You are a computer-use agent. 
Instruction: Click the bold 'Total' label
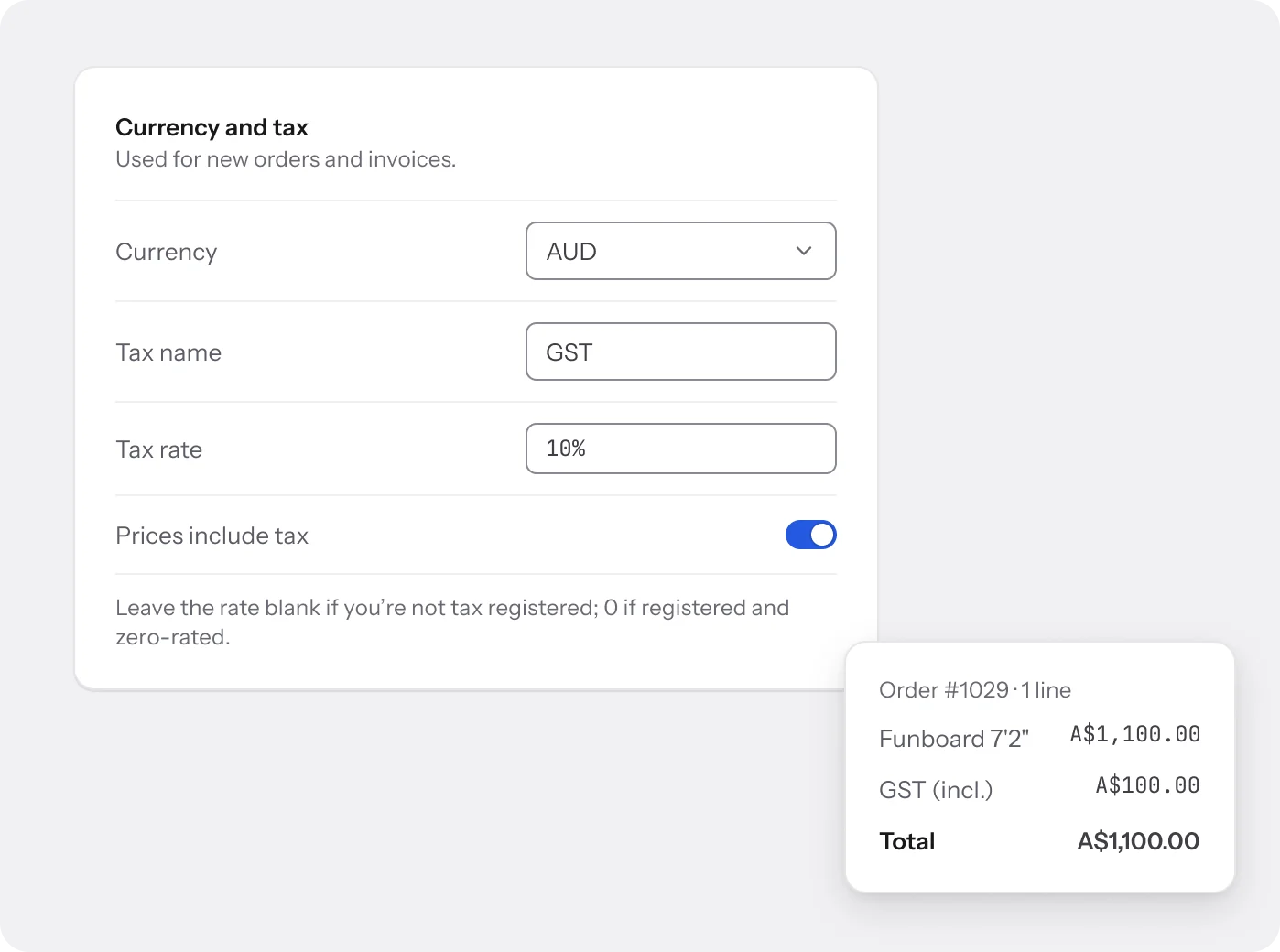[907, 841]
